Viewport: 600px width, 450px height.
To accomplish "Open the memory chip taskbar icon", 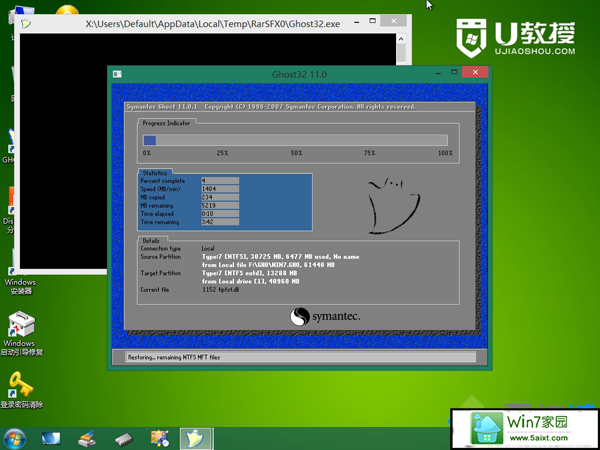I will point(124,439).
